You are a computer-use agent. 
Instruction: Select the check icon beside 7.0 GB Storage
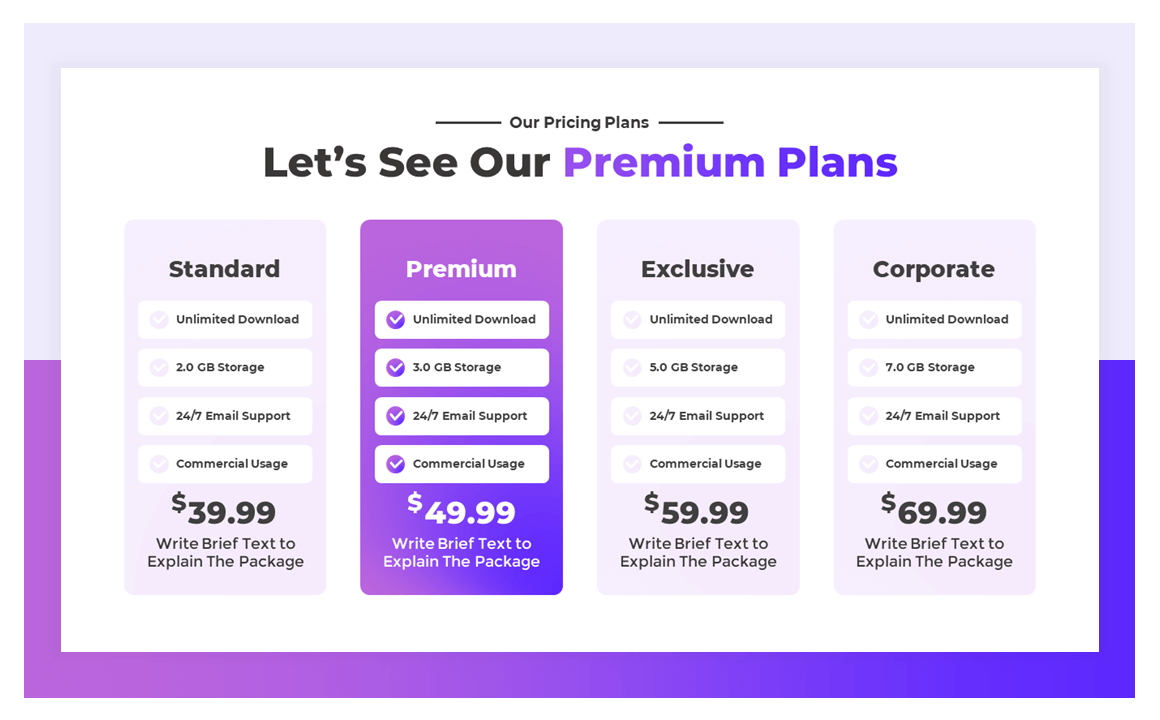point(867,367)
